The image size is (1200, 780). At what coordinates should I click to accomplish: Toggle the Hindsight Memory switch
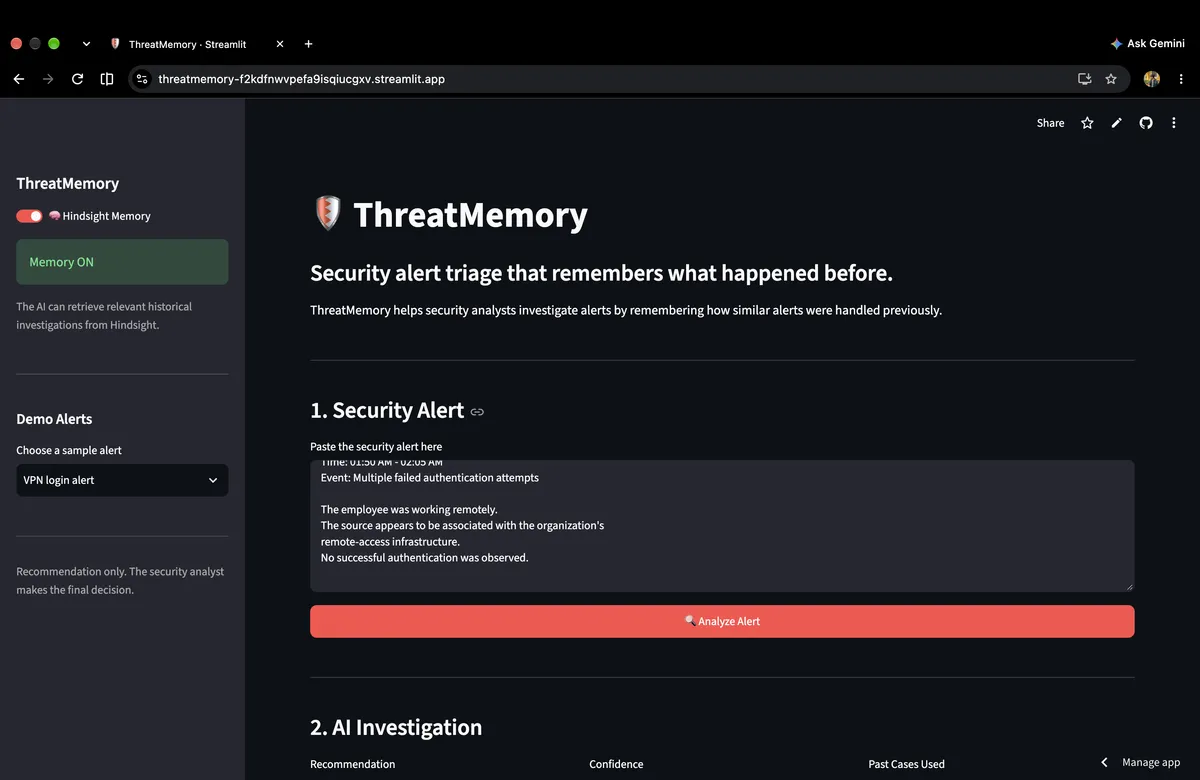point(29,216)
